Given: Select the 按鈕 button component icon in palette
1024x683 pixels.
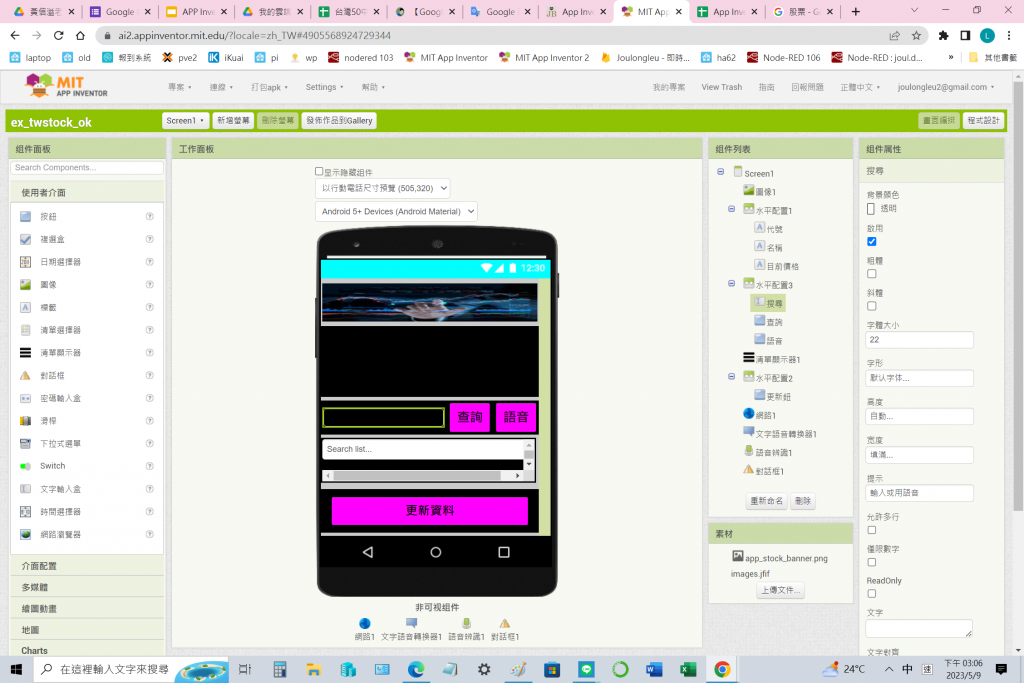Looking at the screenshot, I should tap(25, 216).
